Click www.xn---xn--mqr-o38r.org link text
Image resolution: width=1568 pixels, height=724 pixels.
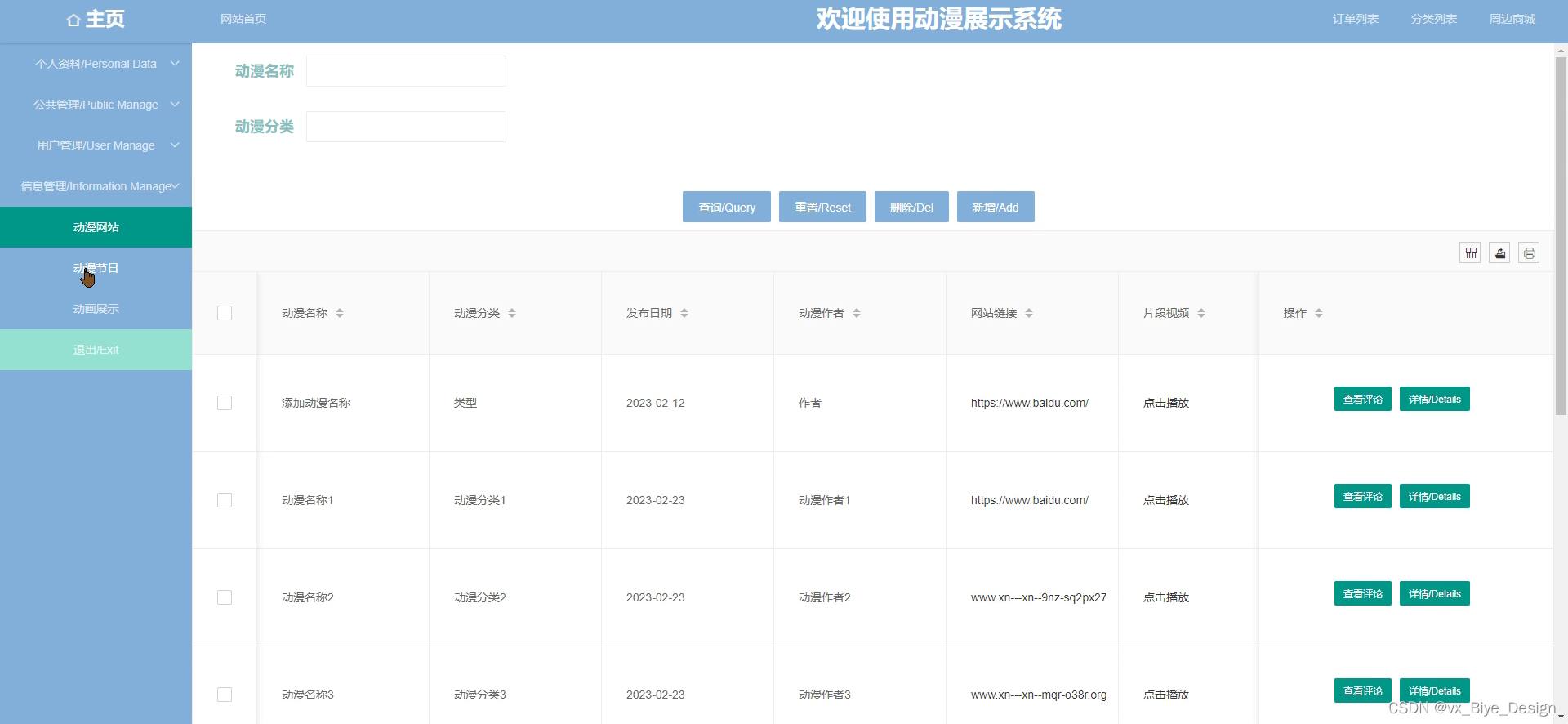(x=1039, y=695)
